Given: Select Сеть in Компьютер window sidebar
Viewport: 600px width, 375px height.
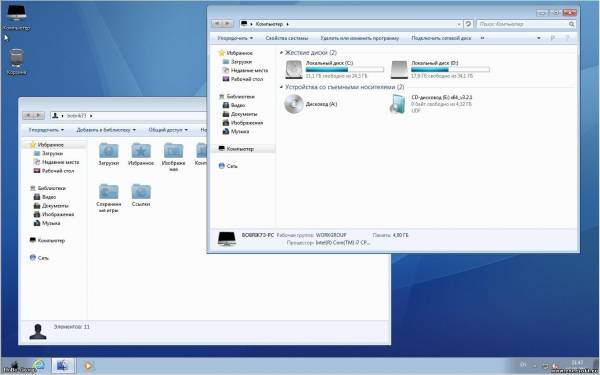Looking at the screenshot, I should pos(232,166).
